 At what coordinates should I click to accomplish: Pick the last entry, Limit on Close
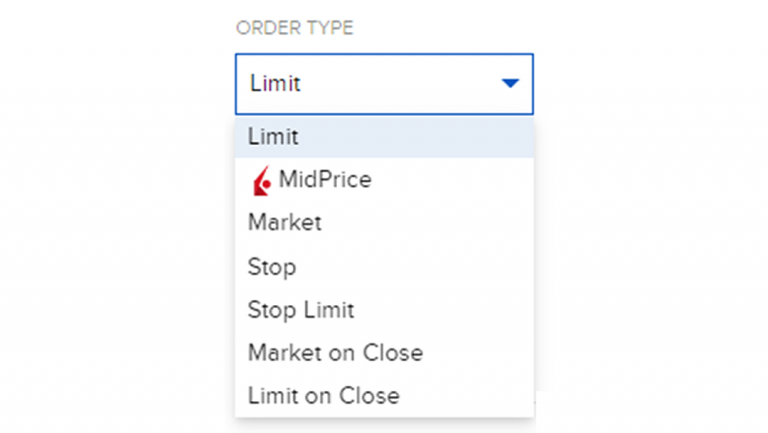click(323, 396)
